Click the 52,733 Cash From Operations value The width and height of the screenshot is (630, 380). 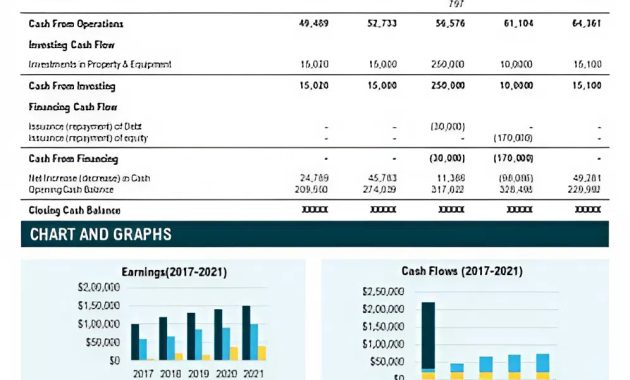(382, 23)
